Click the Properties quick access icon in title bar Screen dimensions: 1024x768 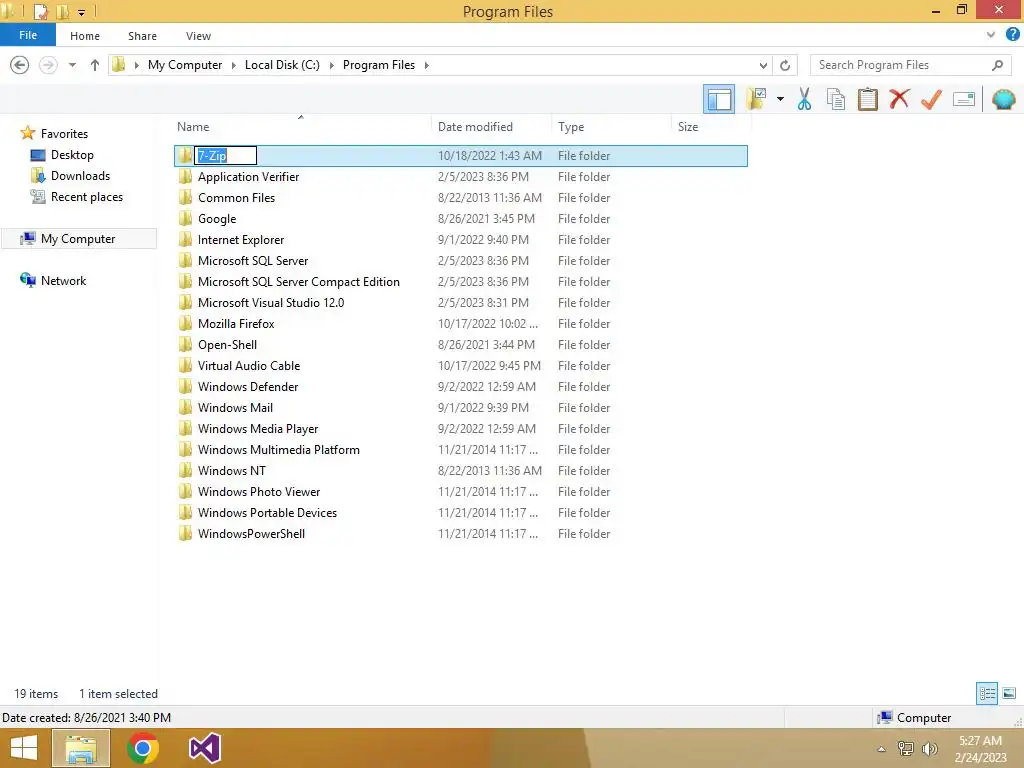[x=40, y=11]
